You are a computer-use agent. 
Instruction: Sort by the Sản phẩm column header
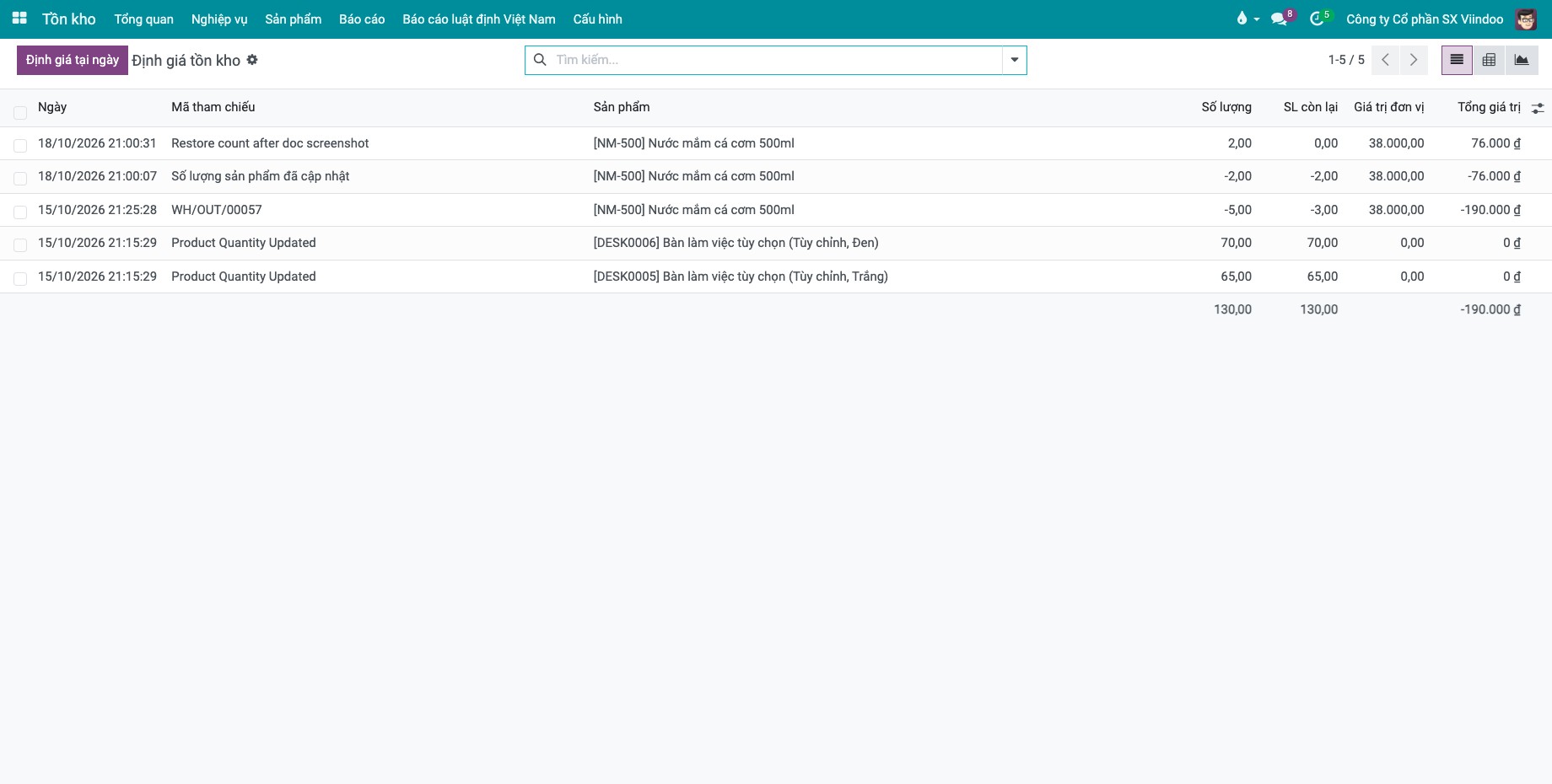click(x=622, y=107)
